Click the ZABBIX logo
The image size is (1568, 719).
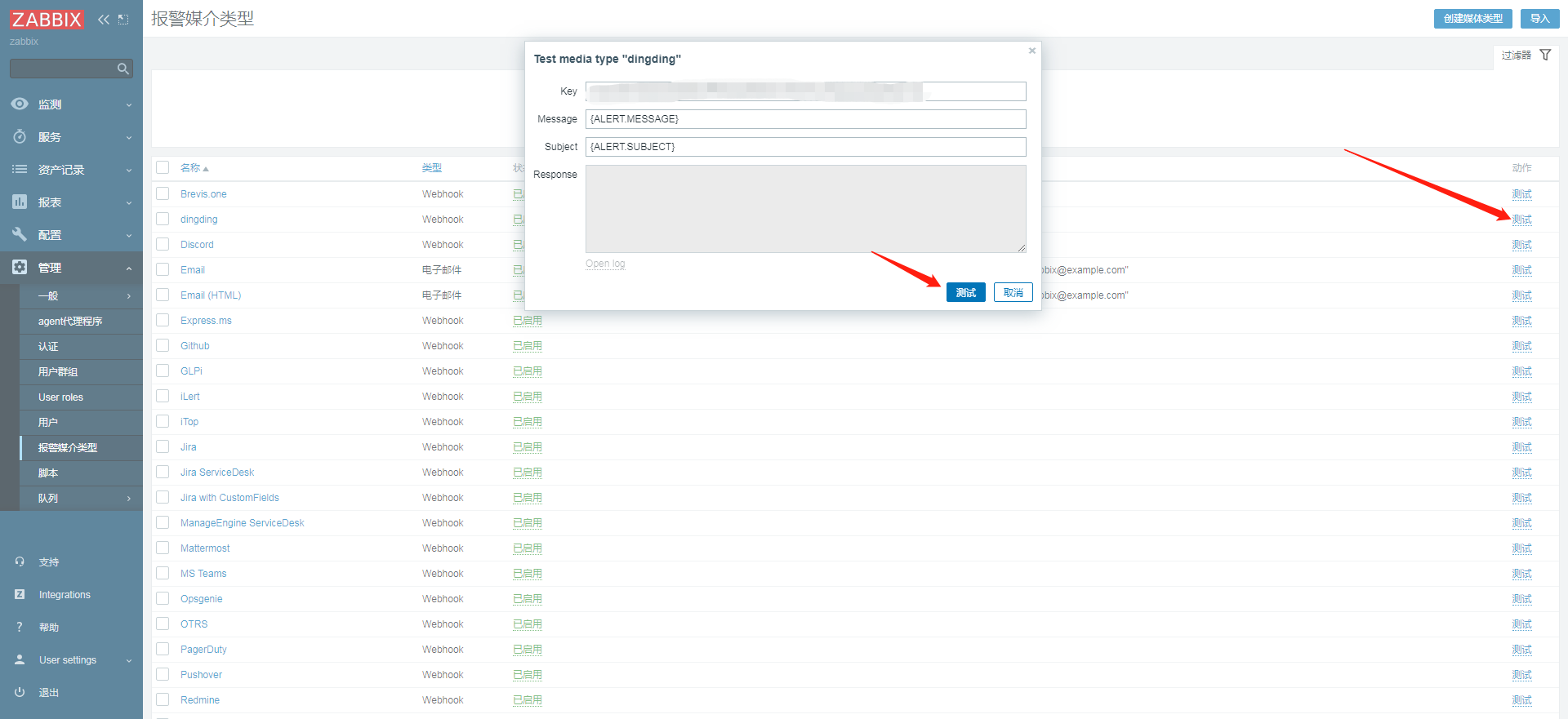click(x=47, y=19)
